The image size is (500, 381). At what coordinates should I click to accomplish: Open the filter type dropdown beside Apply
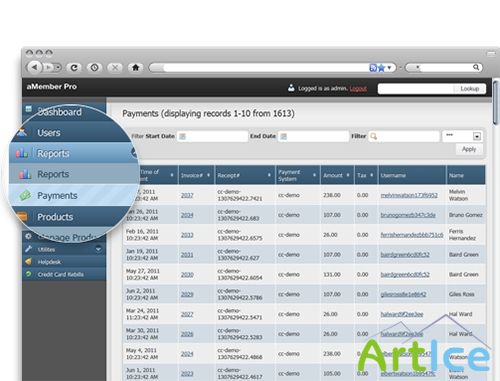pos(477,136)
